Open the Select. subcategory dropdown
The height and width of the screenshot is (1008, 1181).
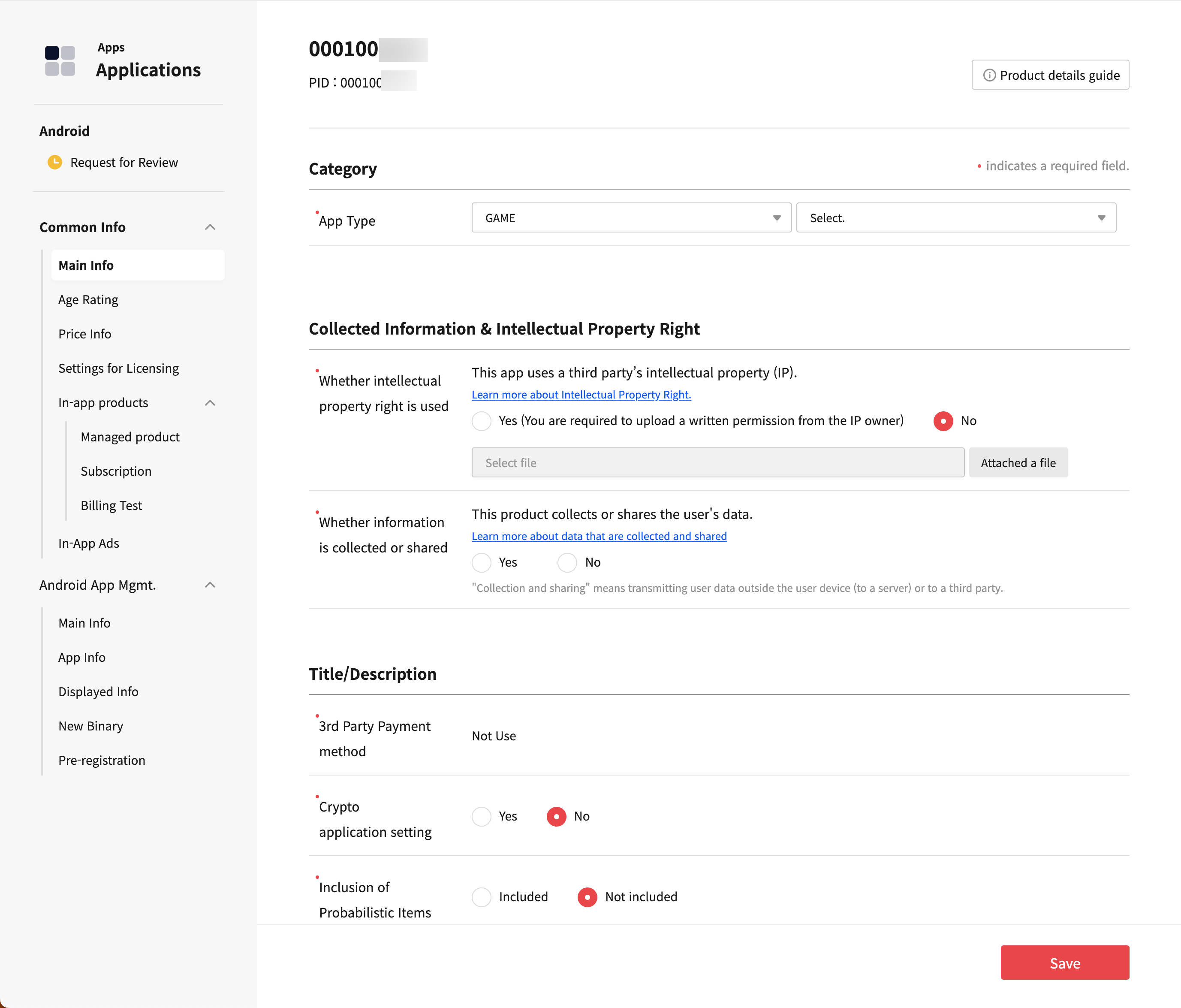pos(955,218)
